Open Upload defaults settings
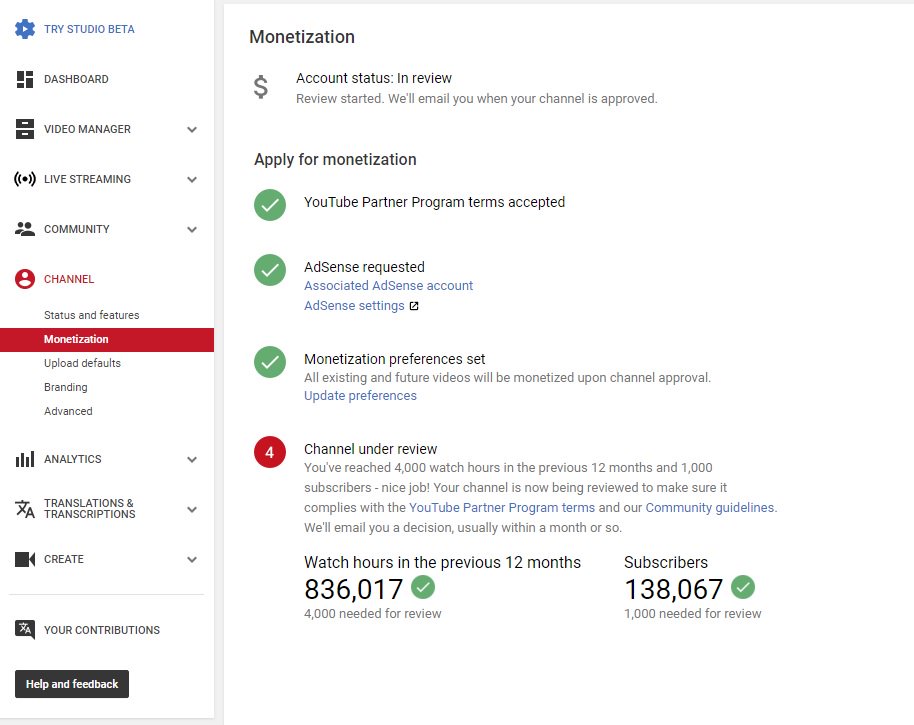 pos(82,363)
